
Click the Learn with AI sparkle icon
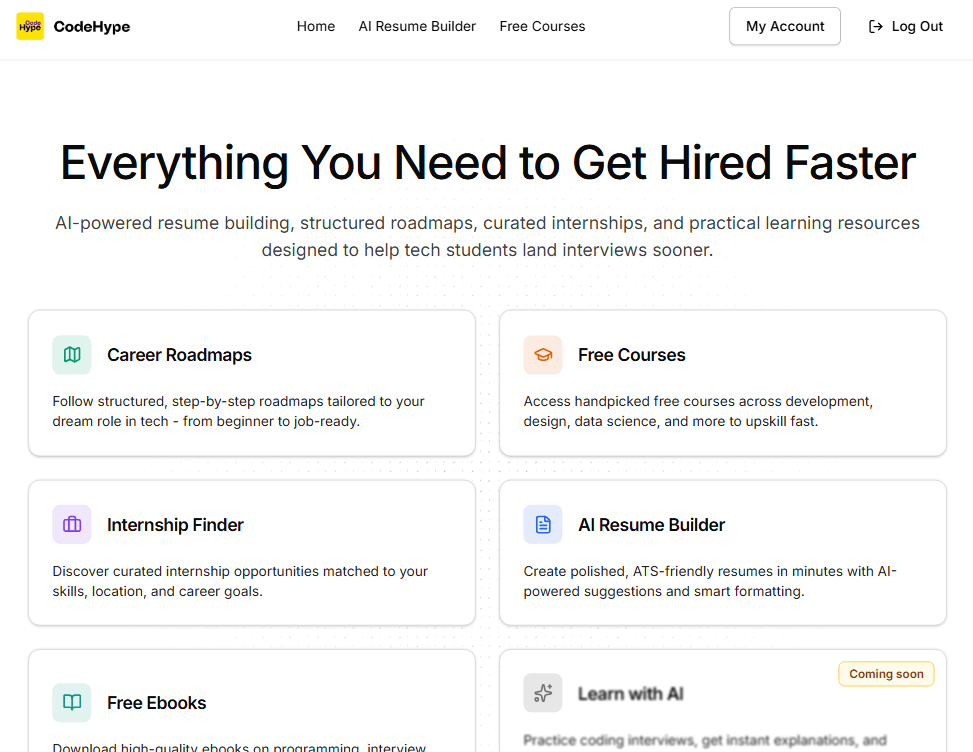[x=543, y=693]
